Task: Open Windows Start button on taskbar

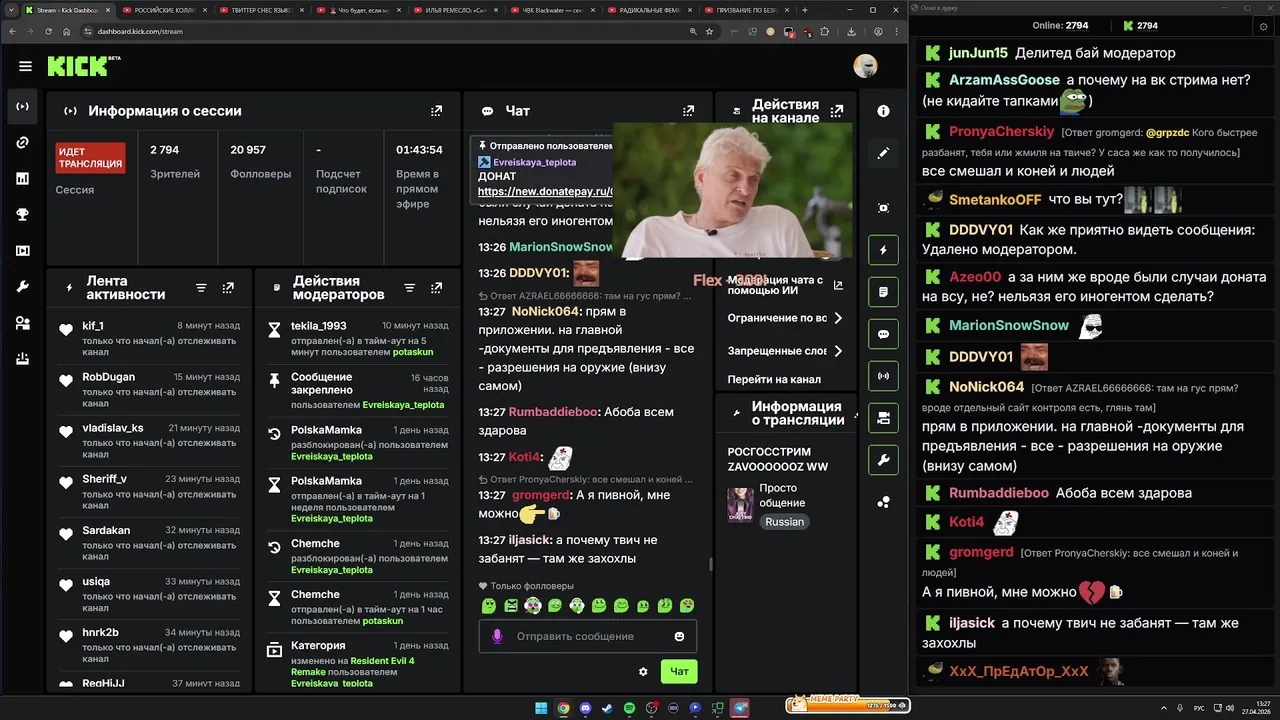Action: coord(541,708)
